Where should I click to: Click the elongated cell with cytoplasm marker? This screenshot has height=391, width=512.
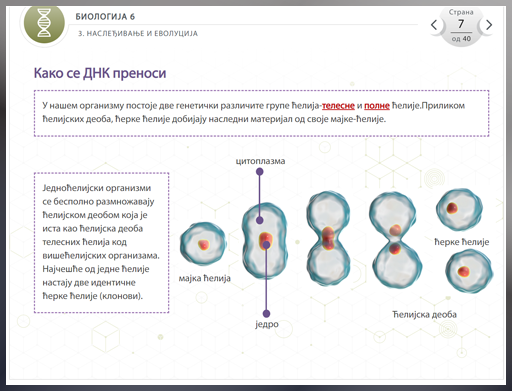(x=265, y=241)
